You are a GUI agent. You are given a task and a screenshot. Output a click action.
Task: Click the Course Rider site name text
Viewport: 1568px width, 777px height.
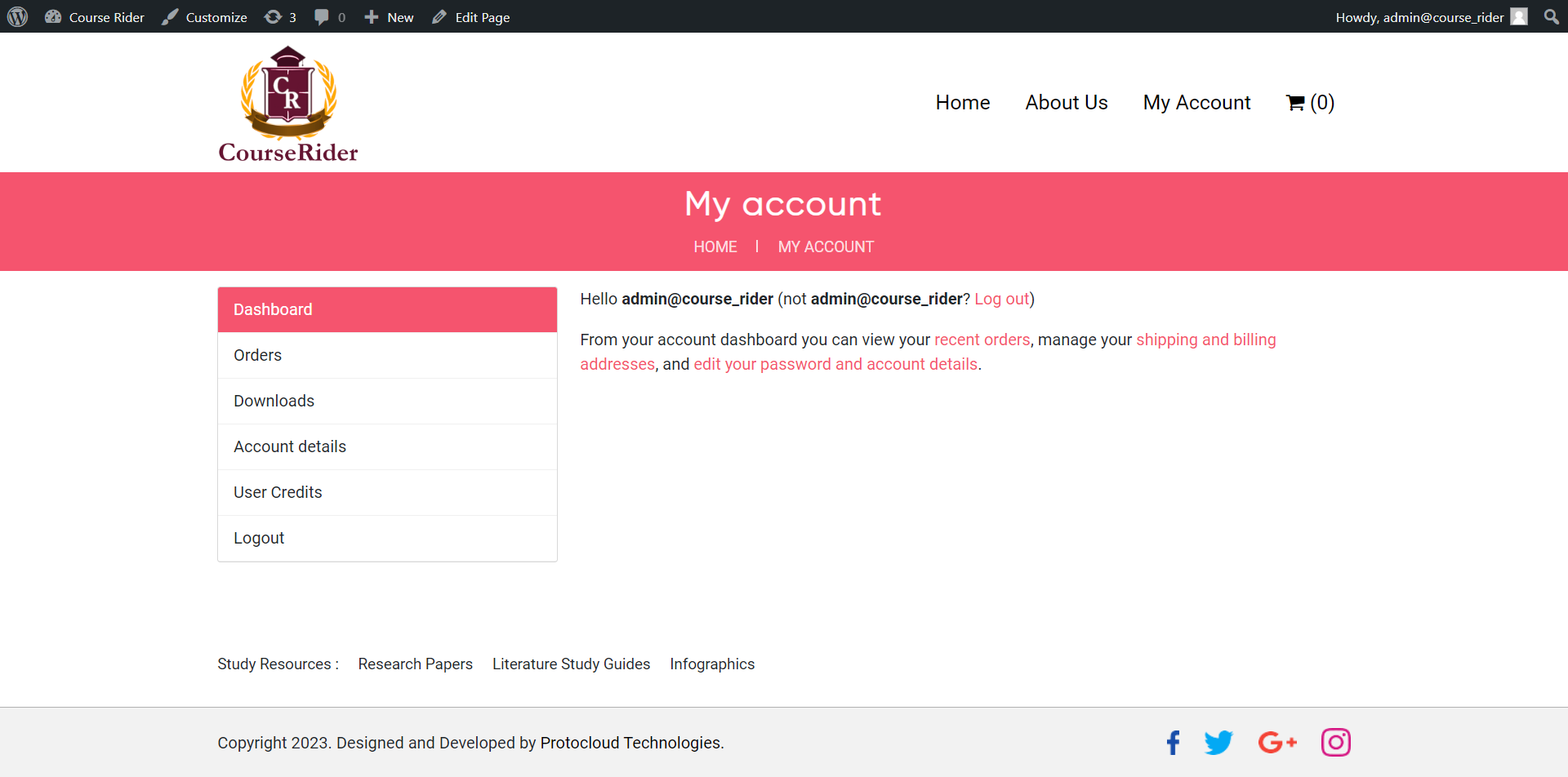point(107,17)
